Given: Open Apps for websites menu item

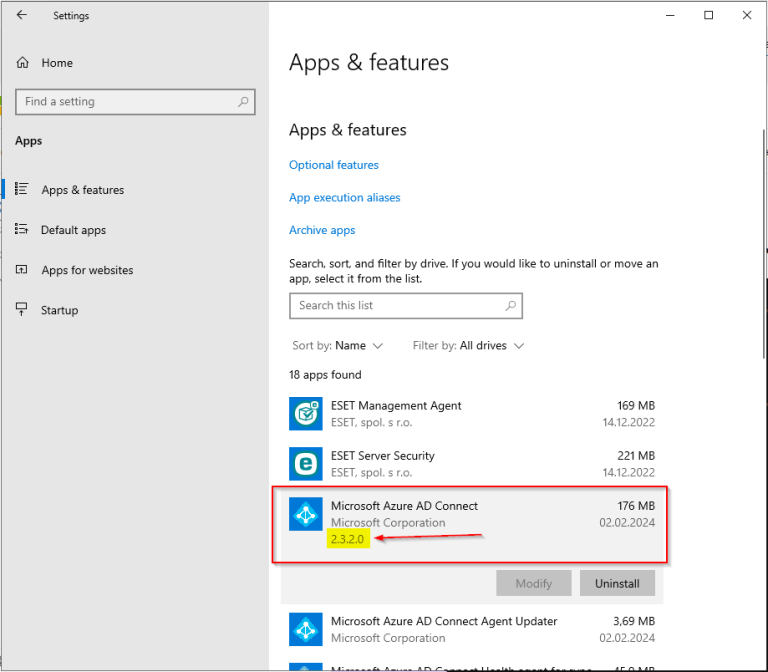Looking at the screenshot, I should click(87, 270).
